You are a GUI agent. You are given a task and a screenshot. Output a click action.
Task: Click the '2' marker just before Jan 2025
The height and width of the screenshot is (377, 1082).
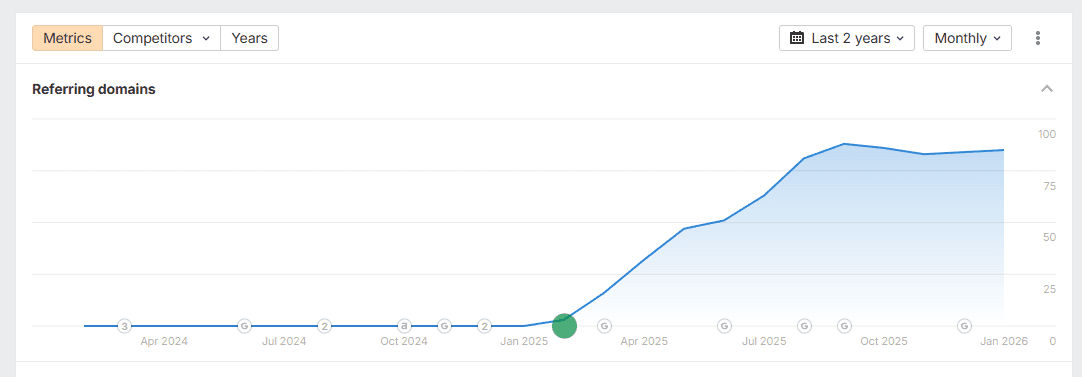click(x=484, y=326)
